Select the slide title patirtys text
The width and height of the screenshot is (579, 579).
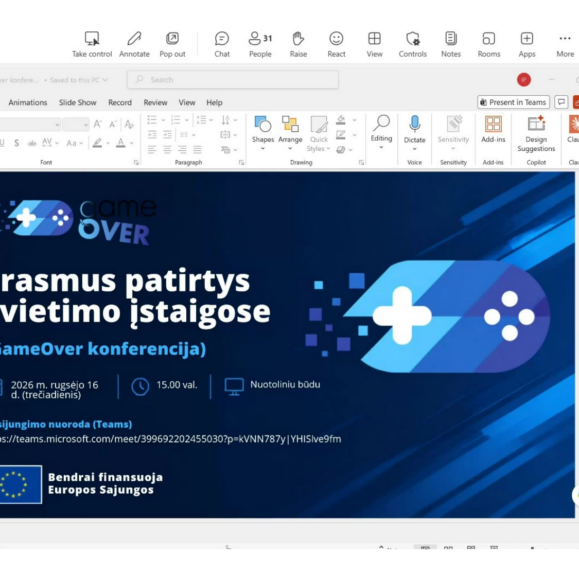(x=187, y=281)
